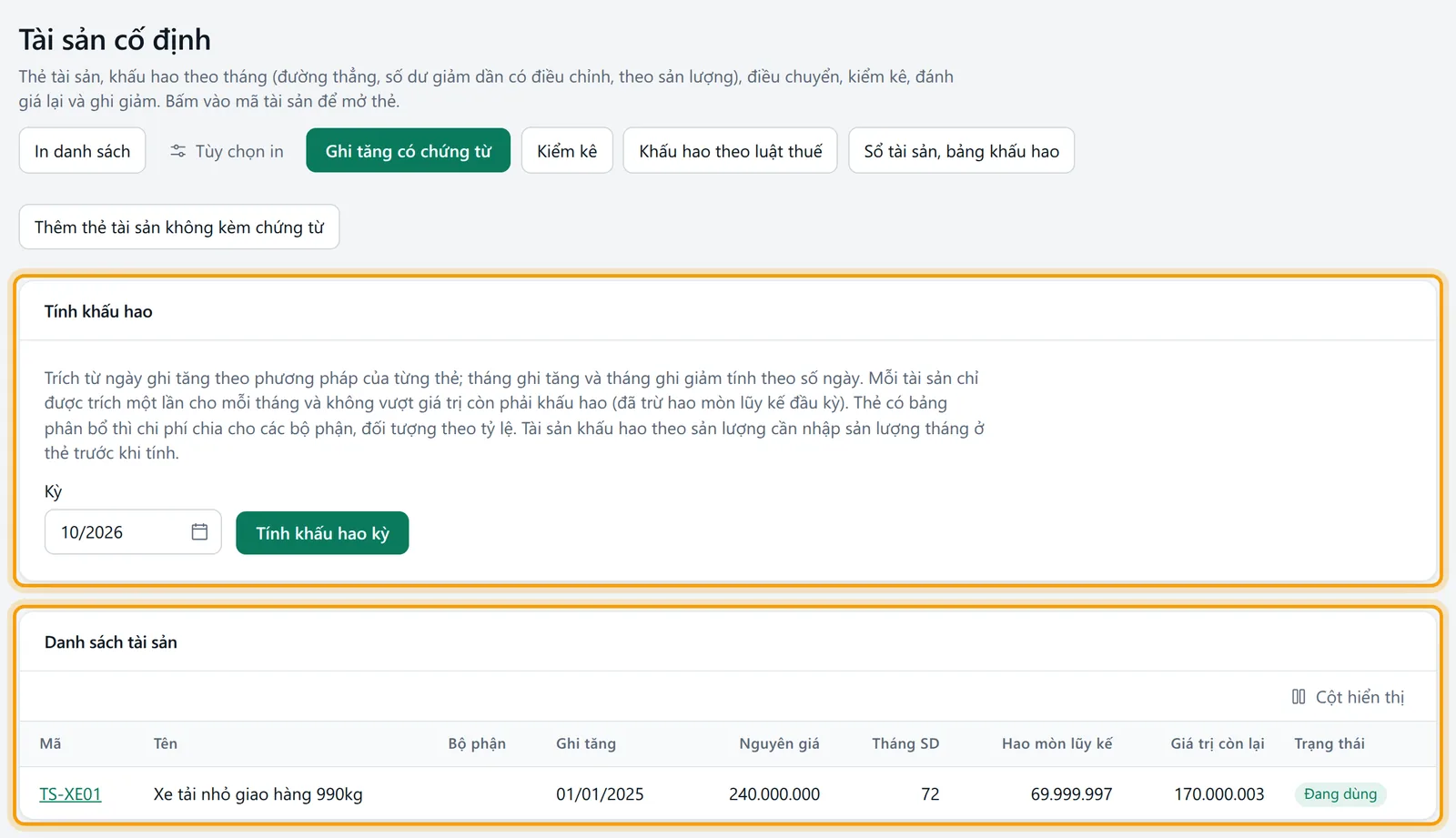
Task: Click the Nguyên giá column header
Action: [779, 743]
